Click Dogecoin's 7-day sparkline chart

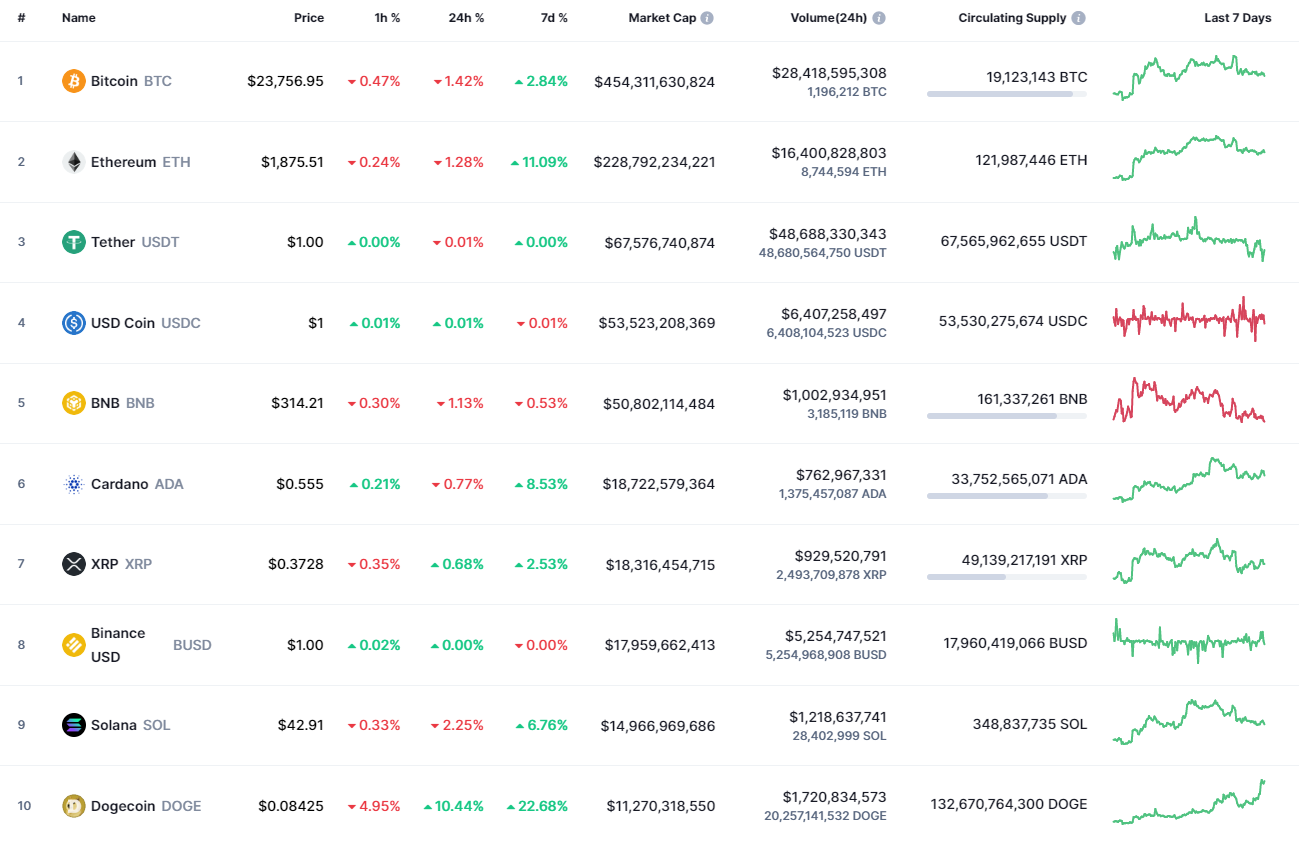(x=1189, y=802)
